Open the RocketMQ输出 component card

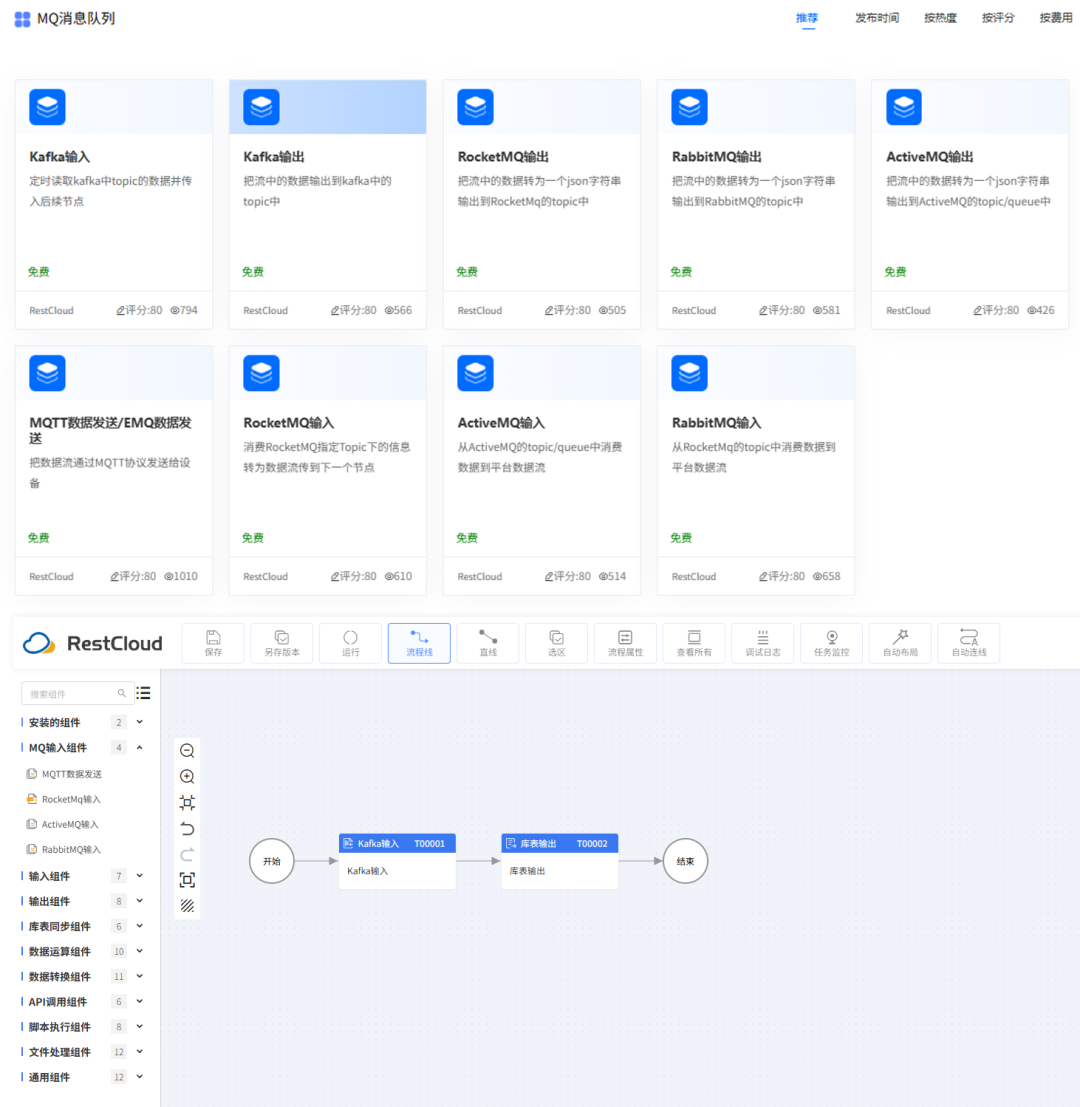541,204
